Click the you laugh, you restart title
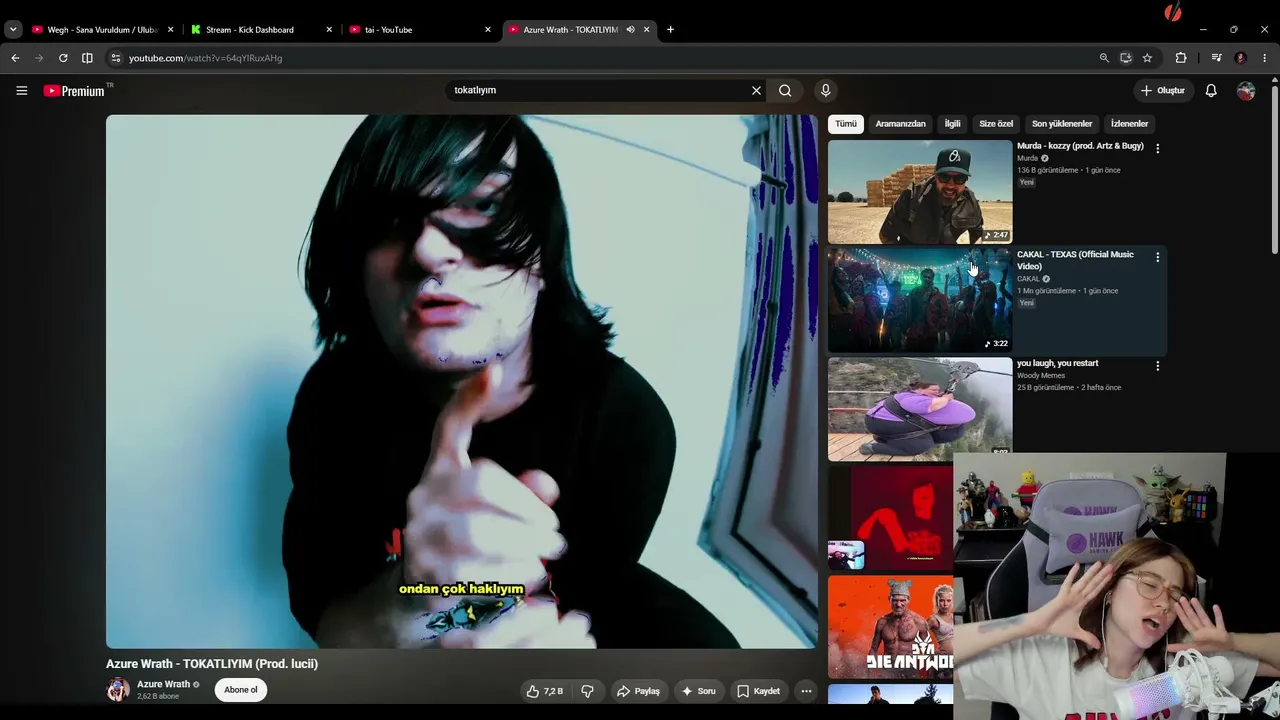 pyautogui.click(x=1057, y=363)
